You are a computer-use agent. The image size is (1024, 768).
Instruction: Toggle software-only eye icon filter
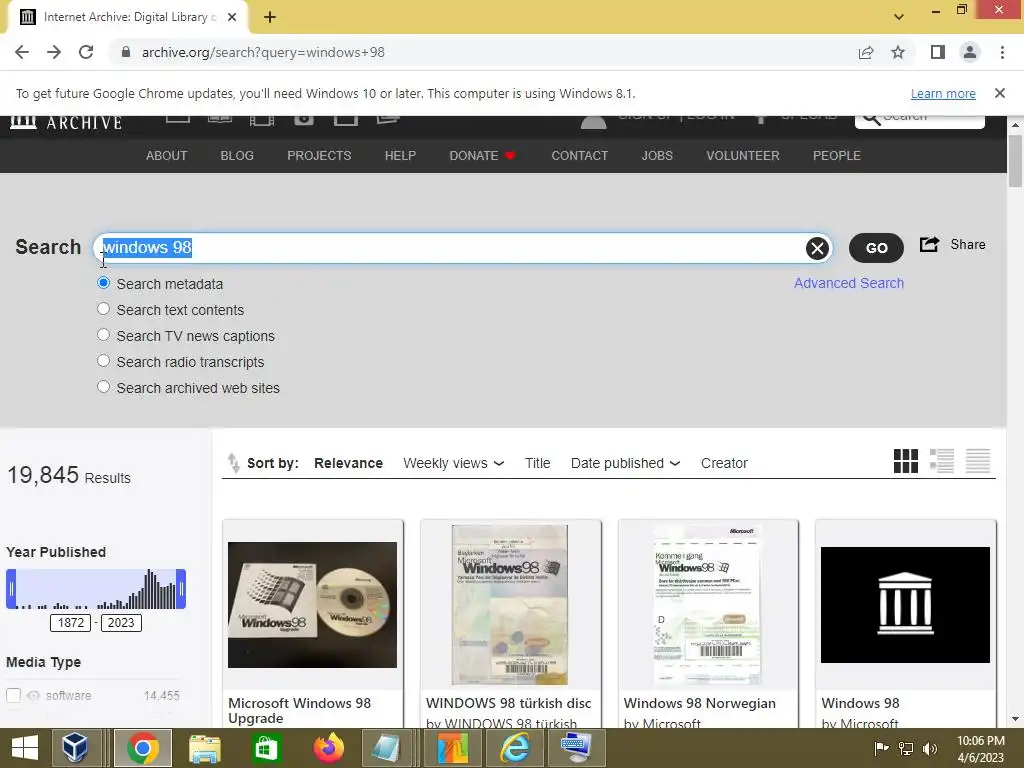point(33,696)
